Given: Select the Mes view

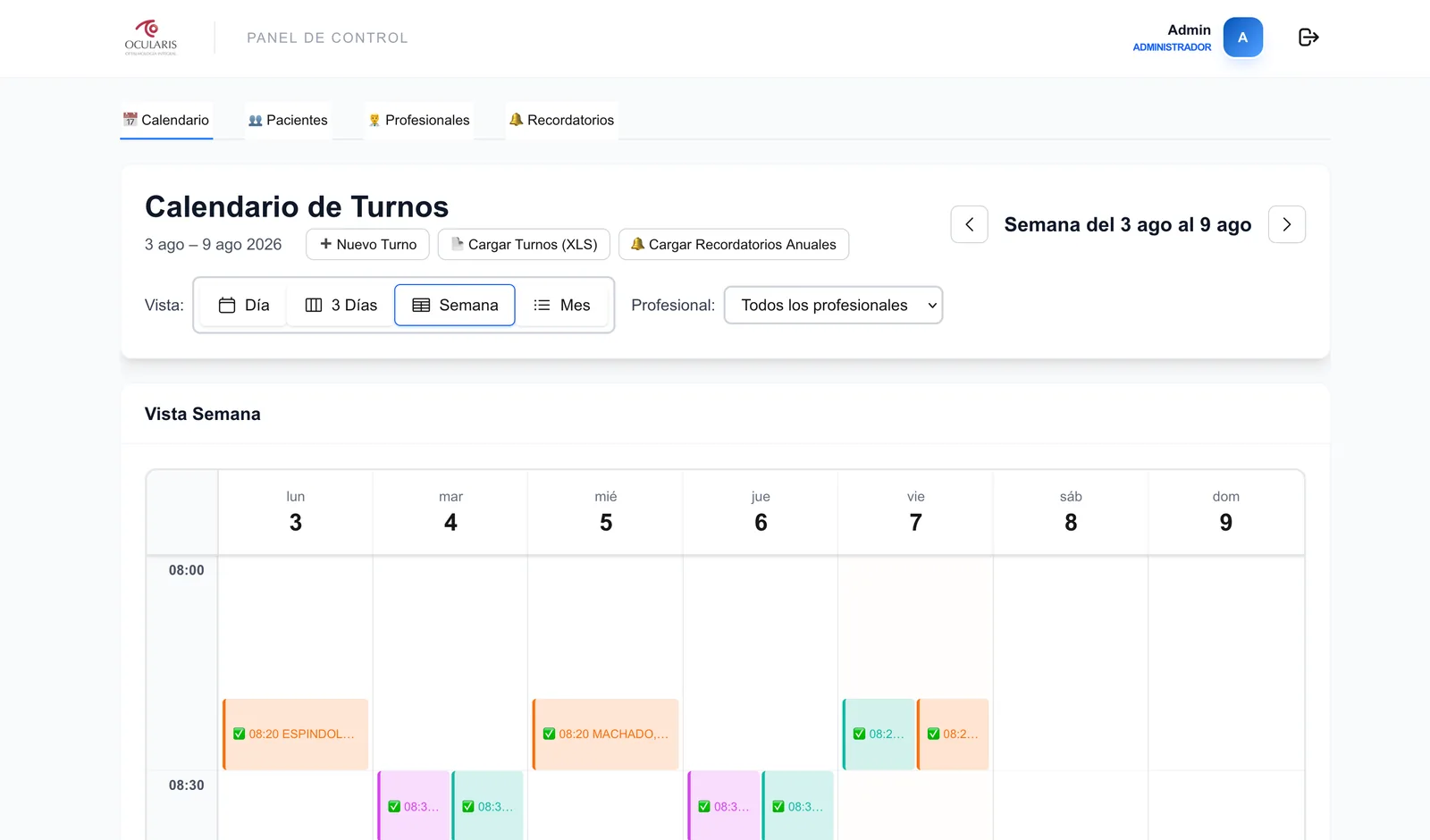Looking at the screenshot, I should [x=561, y=305].
